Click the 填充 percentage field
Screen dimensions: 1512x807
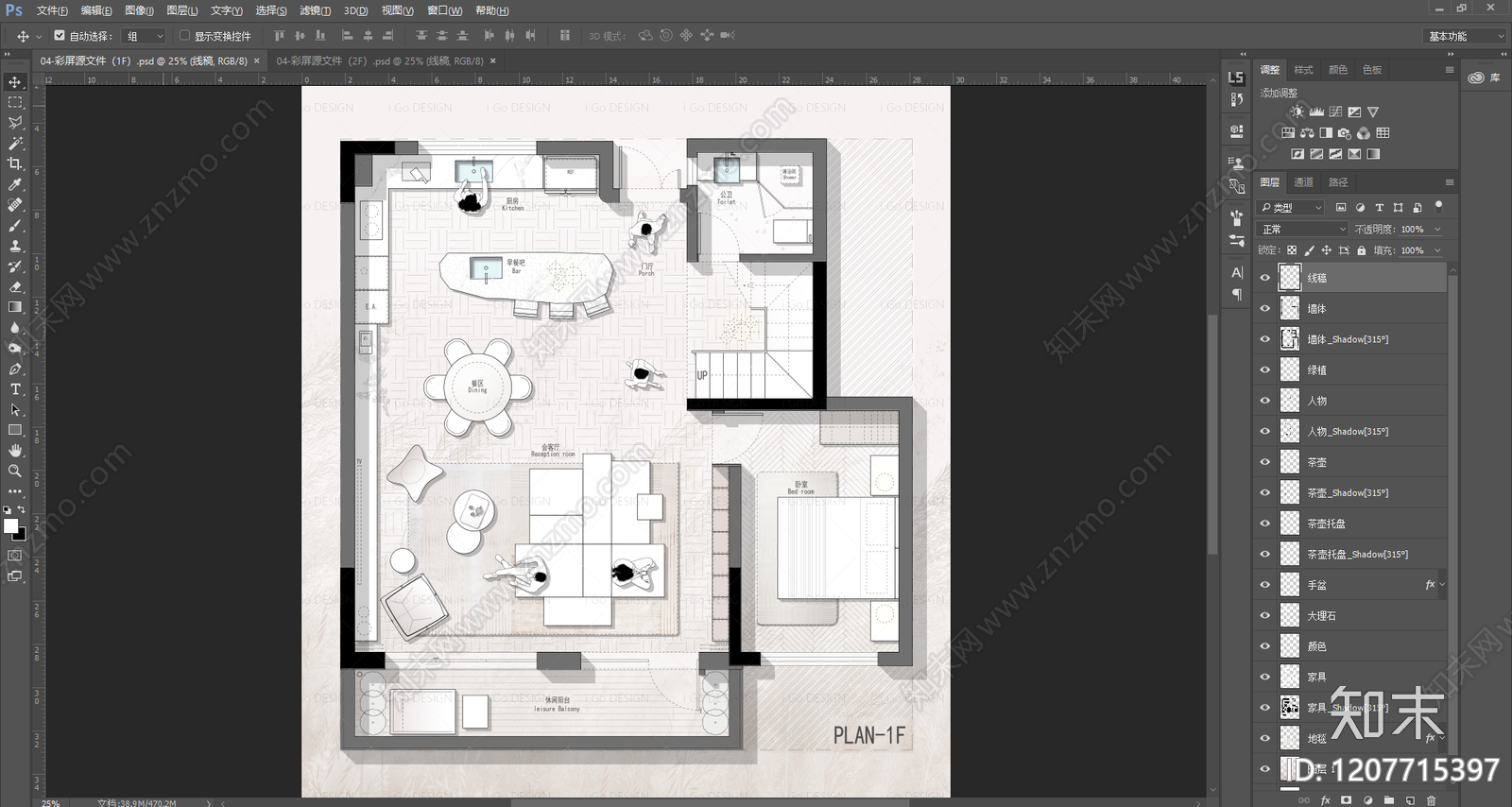pyautogui.click(x=1412, y=250)
